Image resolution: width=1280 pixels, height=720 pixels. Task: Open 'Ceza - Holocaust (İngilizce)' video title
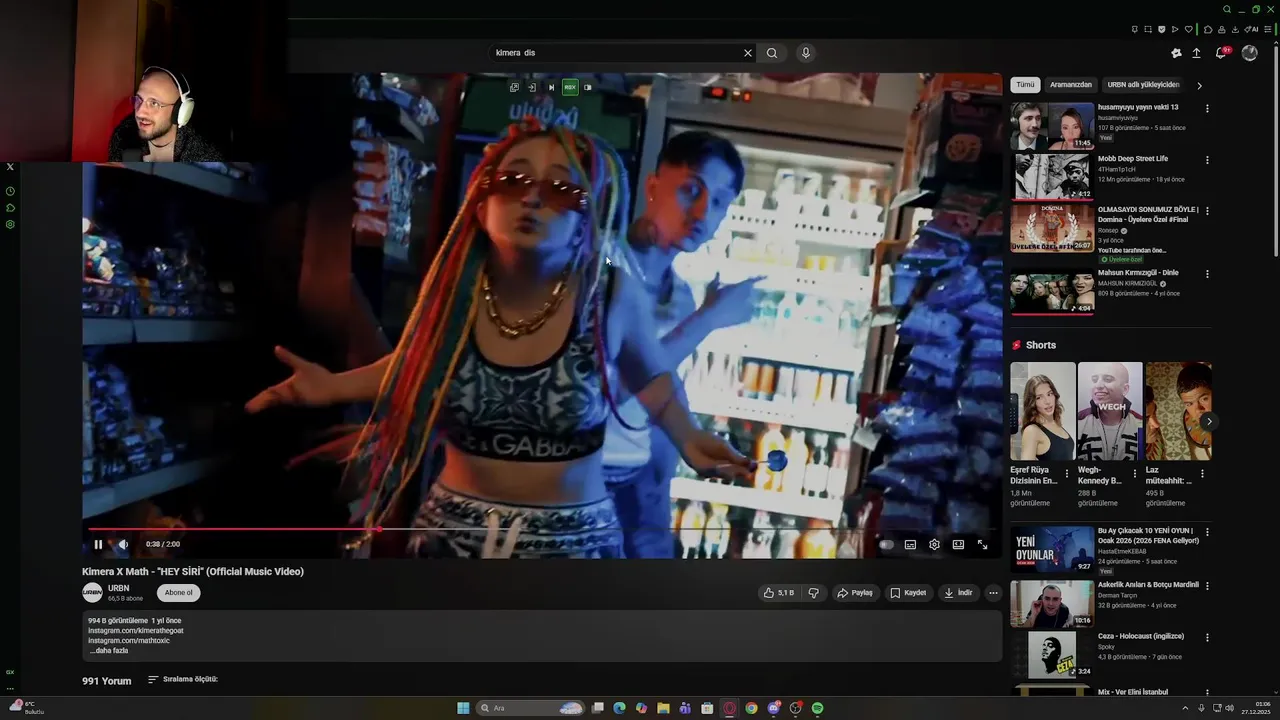tap(1141, 636)
